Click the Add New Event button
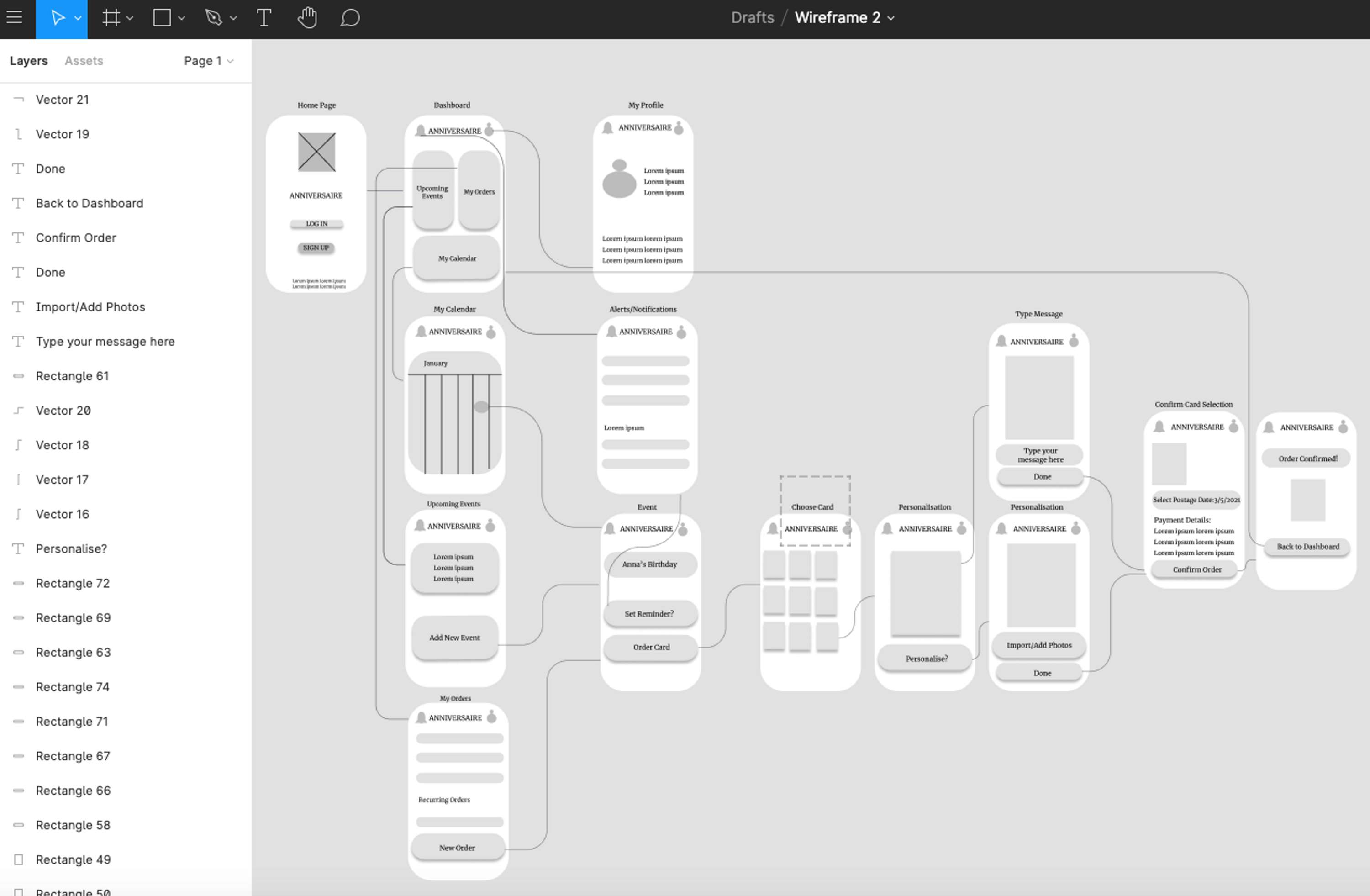1370x896 pixels. click(455, 638)
